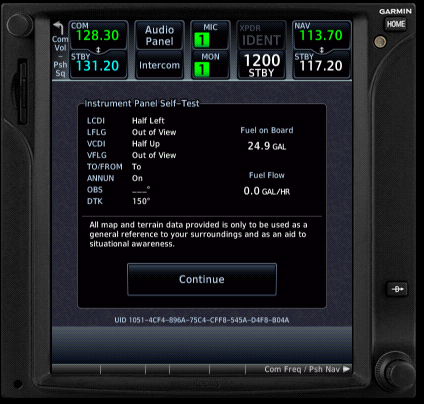Click the LCDI Half Left row
Image resolution: width=424 pixels, height=404 pixels.
tap(126, 121)
